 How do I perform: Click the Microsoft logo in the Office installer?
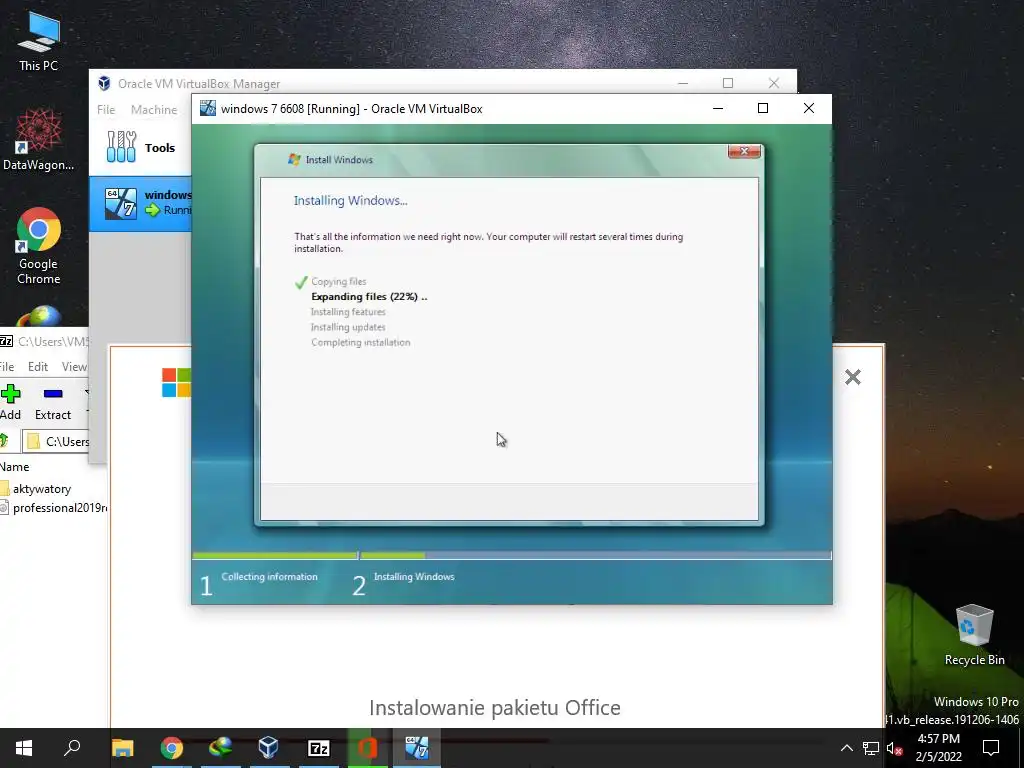[176, 383]
